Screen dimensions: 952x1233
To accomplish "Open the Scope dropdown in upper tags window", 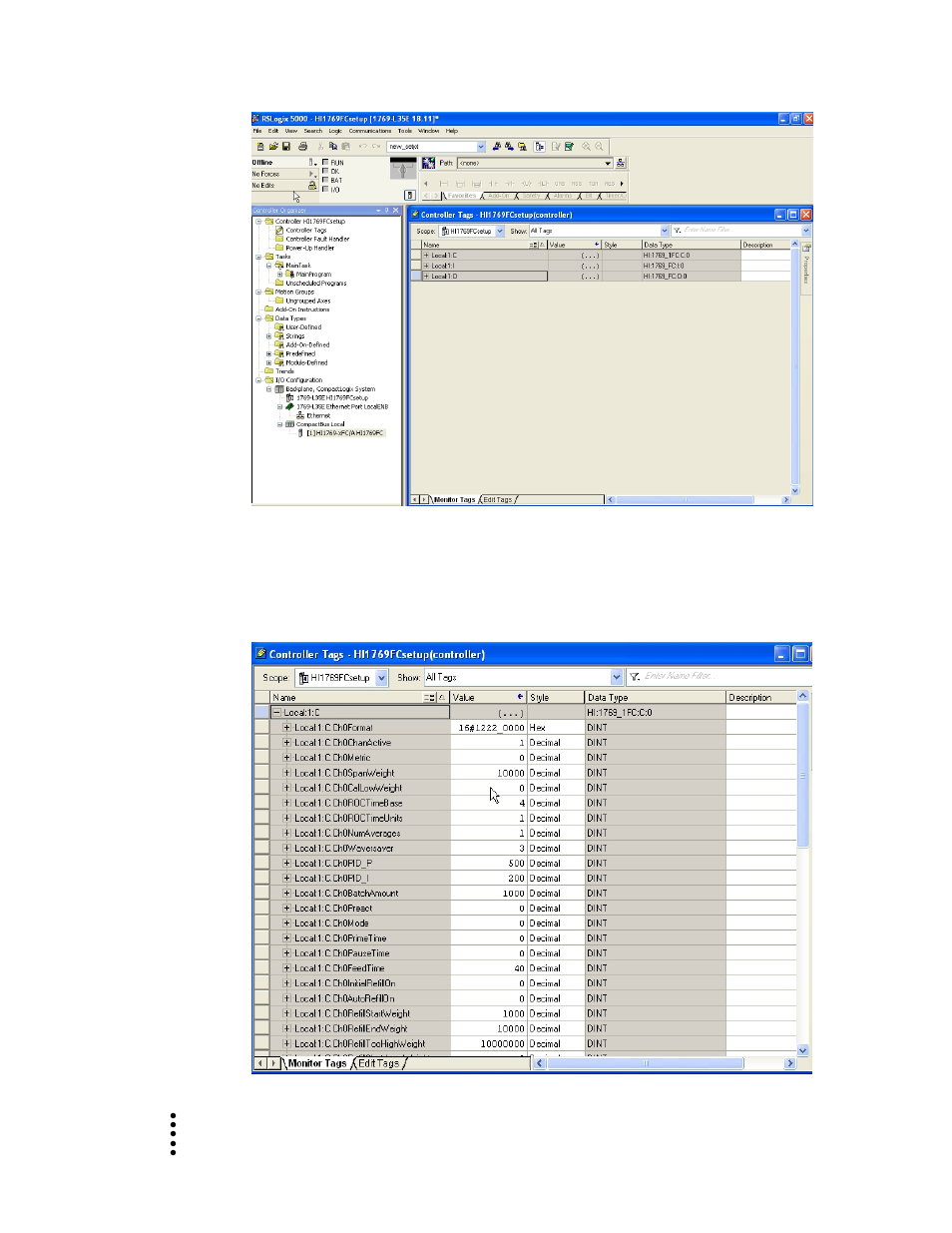I will 500,231.
